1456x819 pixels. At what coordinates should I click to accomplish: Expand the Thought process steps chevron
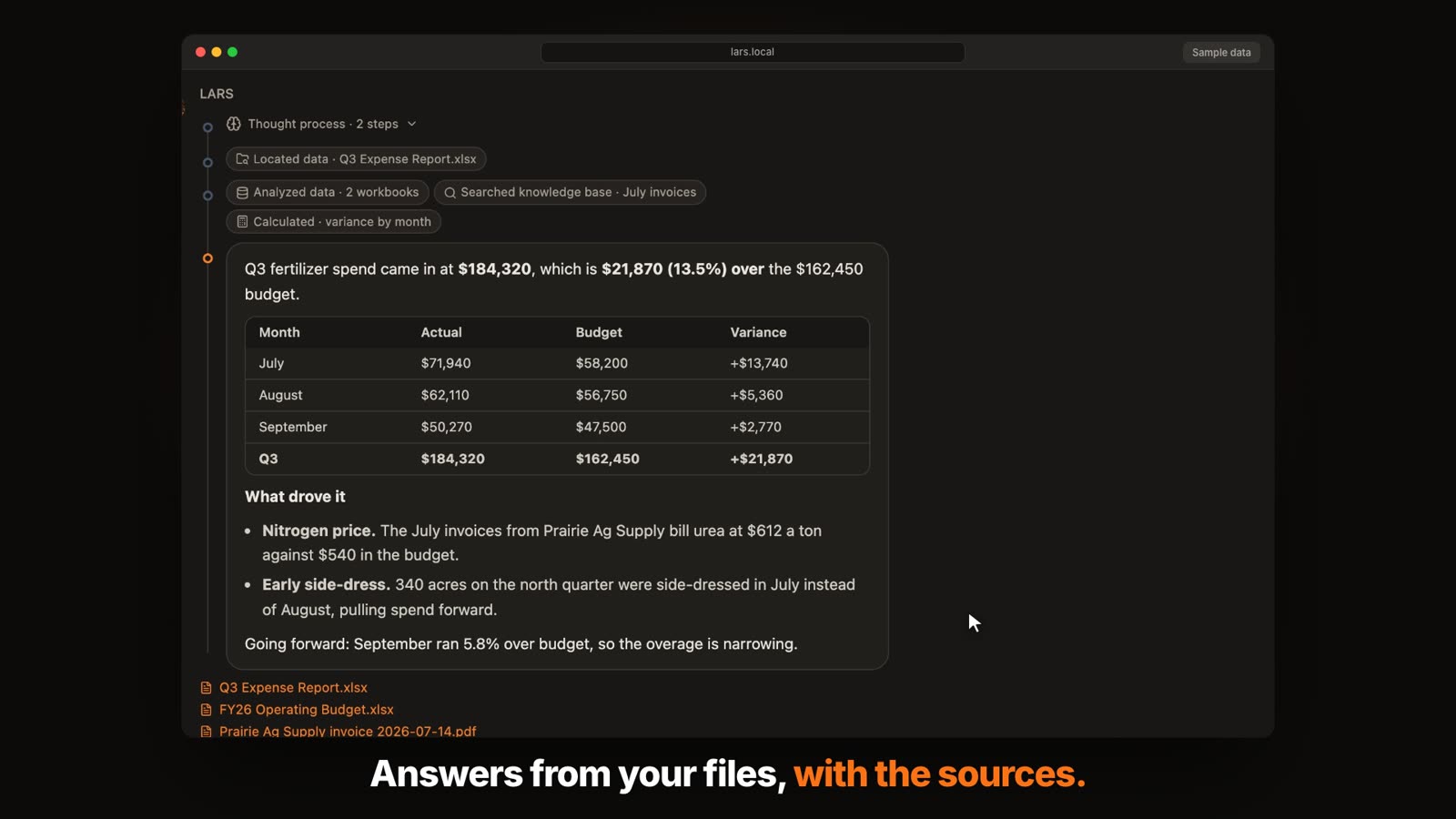[411, 124]
